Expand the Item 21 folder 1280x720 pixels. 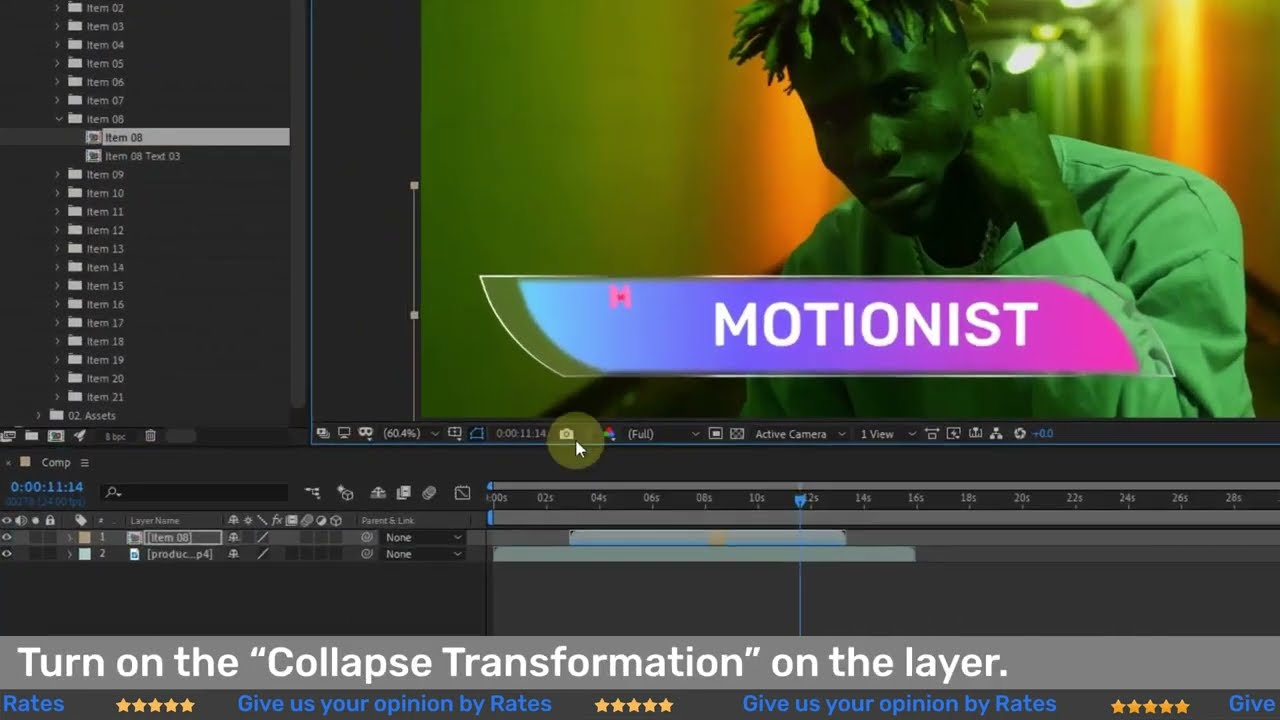point(58,397)
